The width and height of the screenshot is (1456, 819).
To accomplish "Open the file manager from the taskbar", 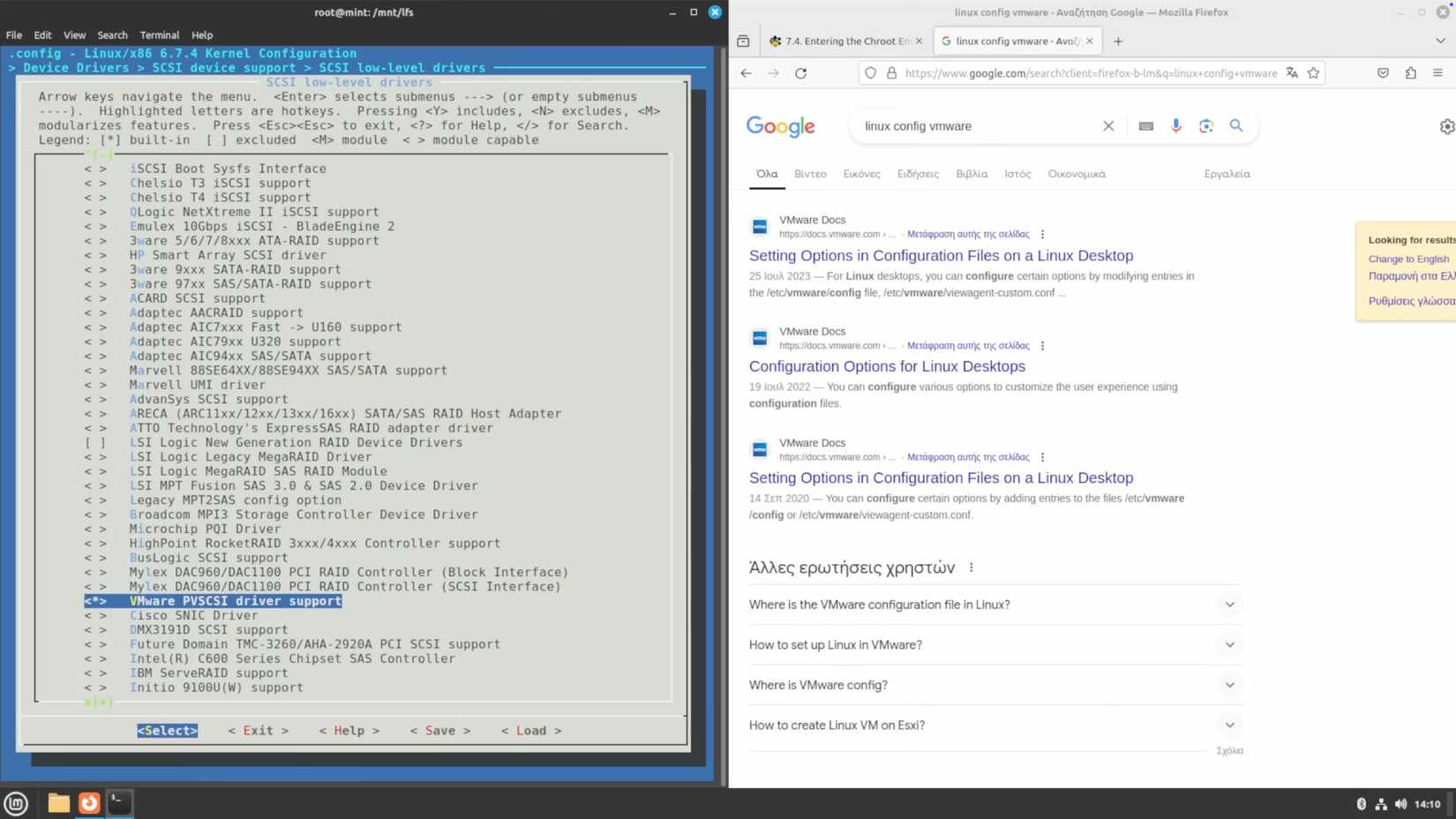I will click(x=58, y=803).
